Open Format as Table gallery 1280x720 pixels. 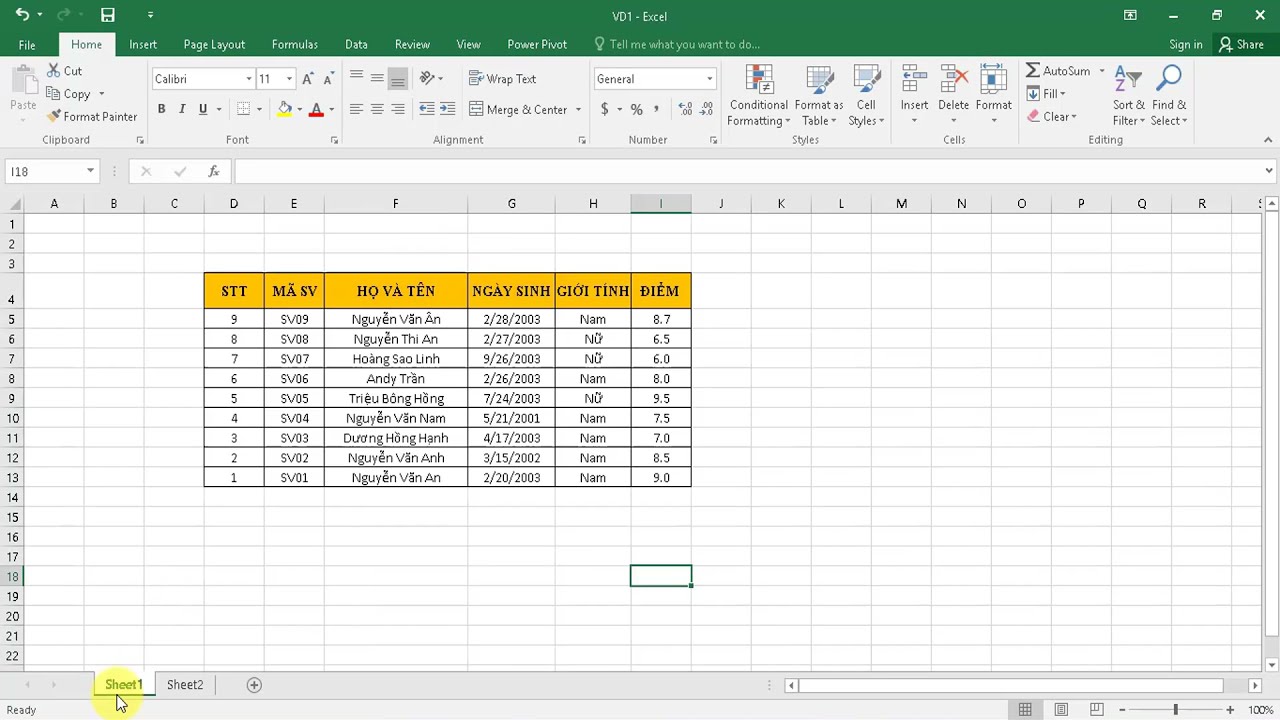(x=819, y=96)
